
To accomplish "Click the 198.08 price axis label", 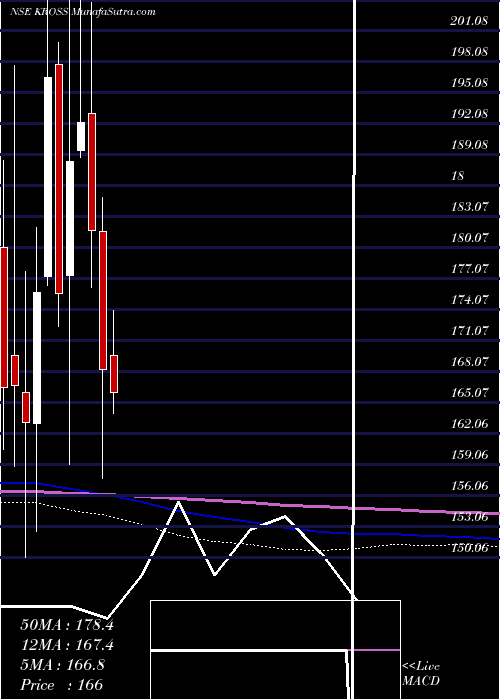I will (468, 52).
